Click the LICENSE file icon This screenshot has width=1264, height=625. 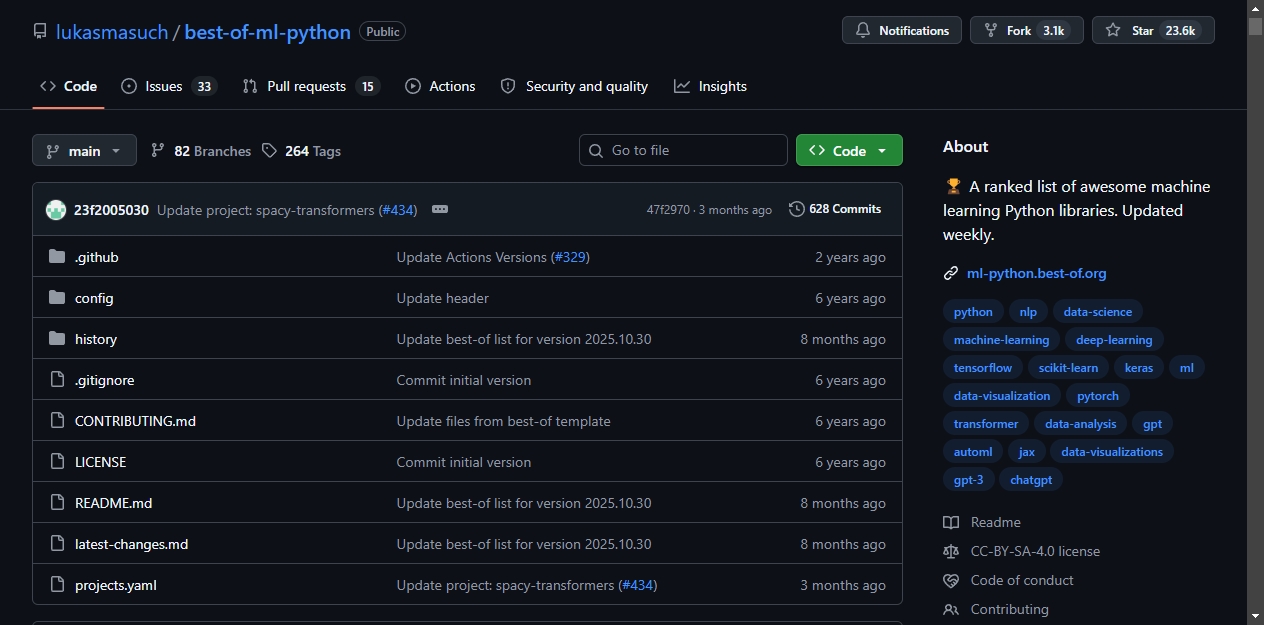[x=57, y=462]
